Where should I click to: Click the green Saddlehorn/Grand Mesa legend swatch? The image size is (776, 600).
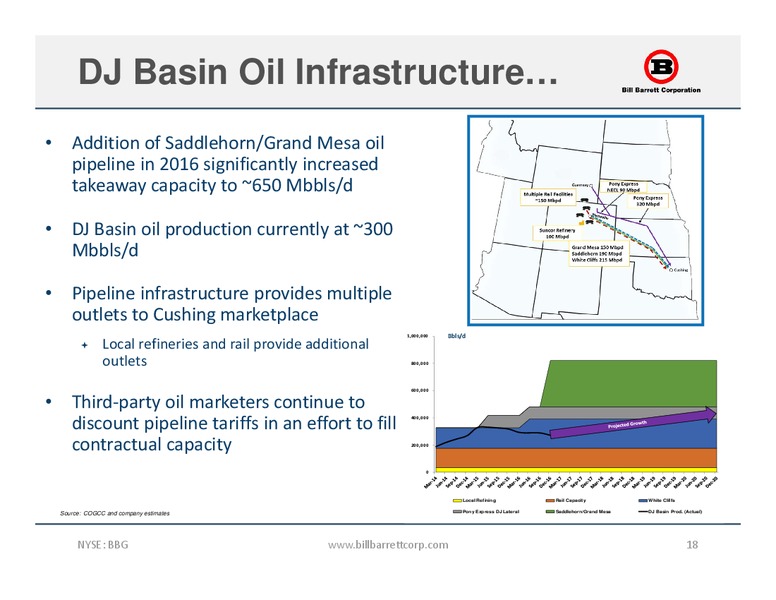pyautogui.click(x=550, y=511)
